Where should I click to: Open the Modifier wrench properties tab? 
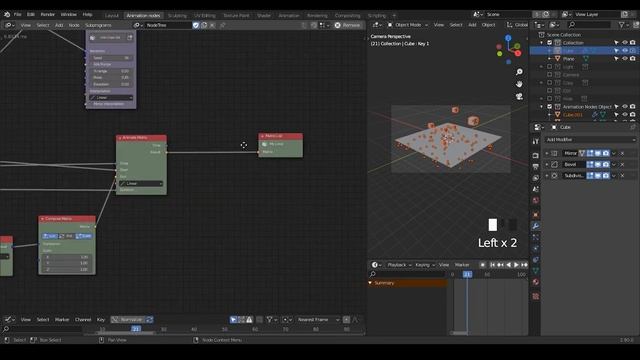point(536,226)
